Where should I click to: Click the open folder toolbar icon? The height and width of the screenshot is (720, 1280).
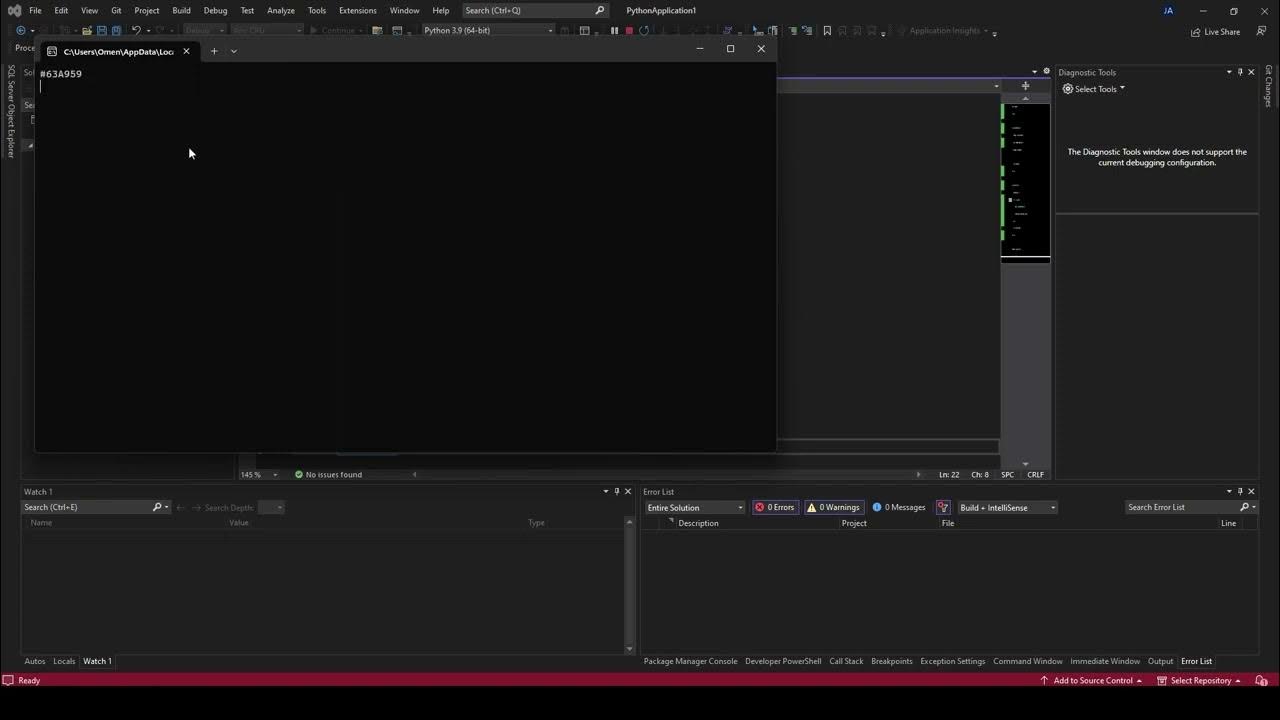[x=87, y=30]
